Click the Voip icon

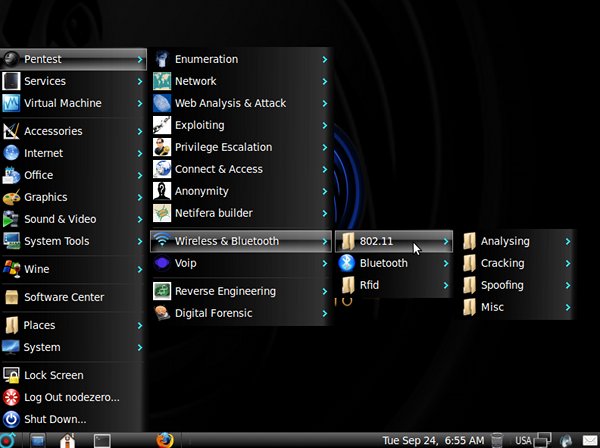point(162,263)
